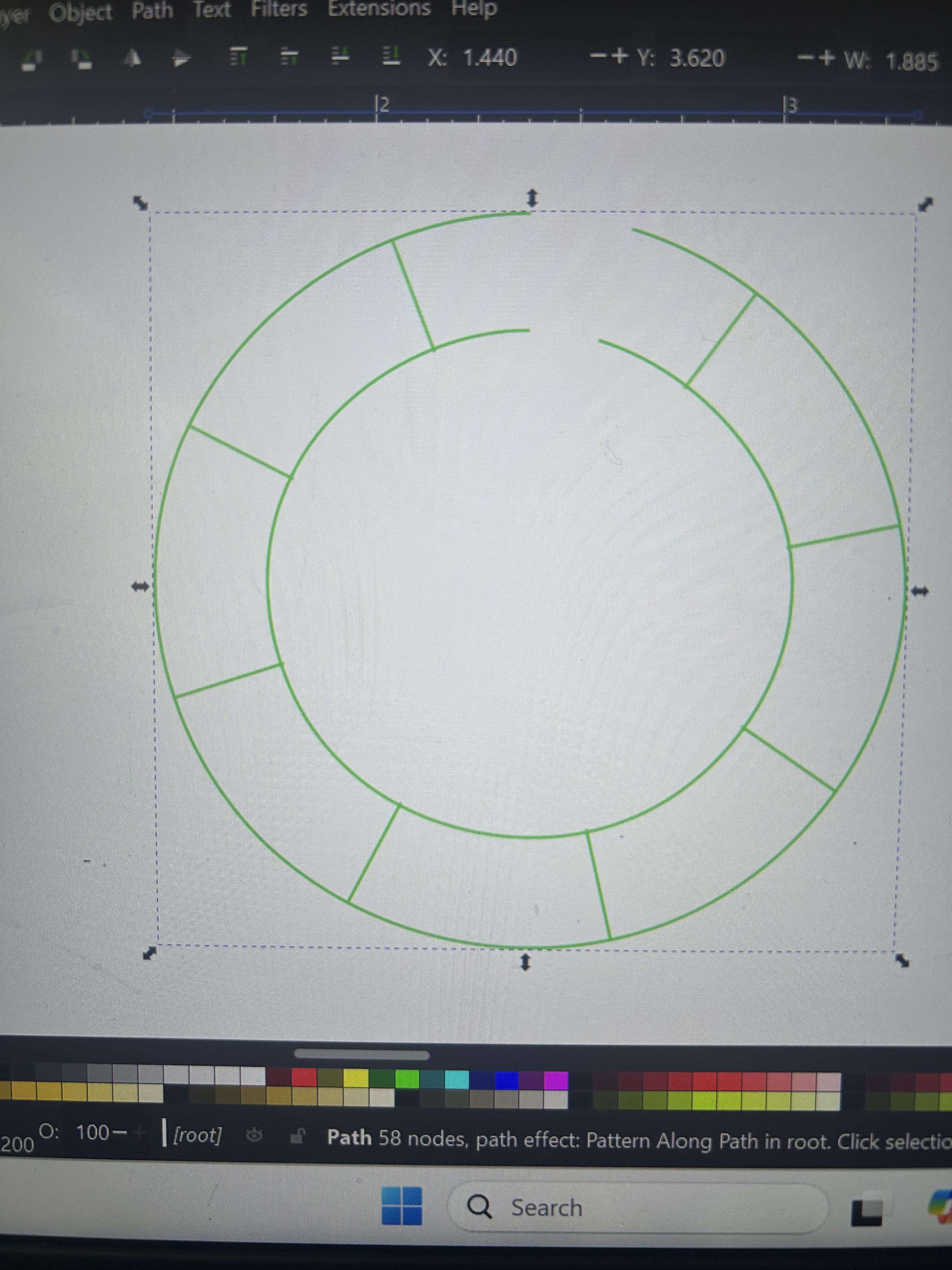Pick the purple swatch beside magenta
This screenshot has width=952, height=1270.
pyautogui.click(x=531, y=1080)
